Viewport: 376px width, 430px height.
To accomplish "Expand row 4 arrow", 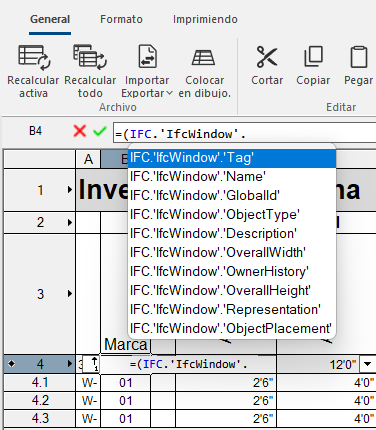I will [69, 364].
